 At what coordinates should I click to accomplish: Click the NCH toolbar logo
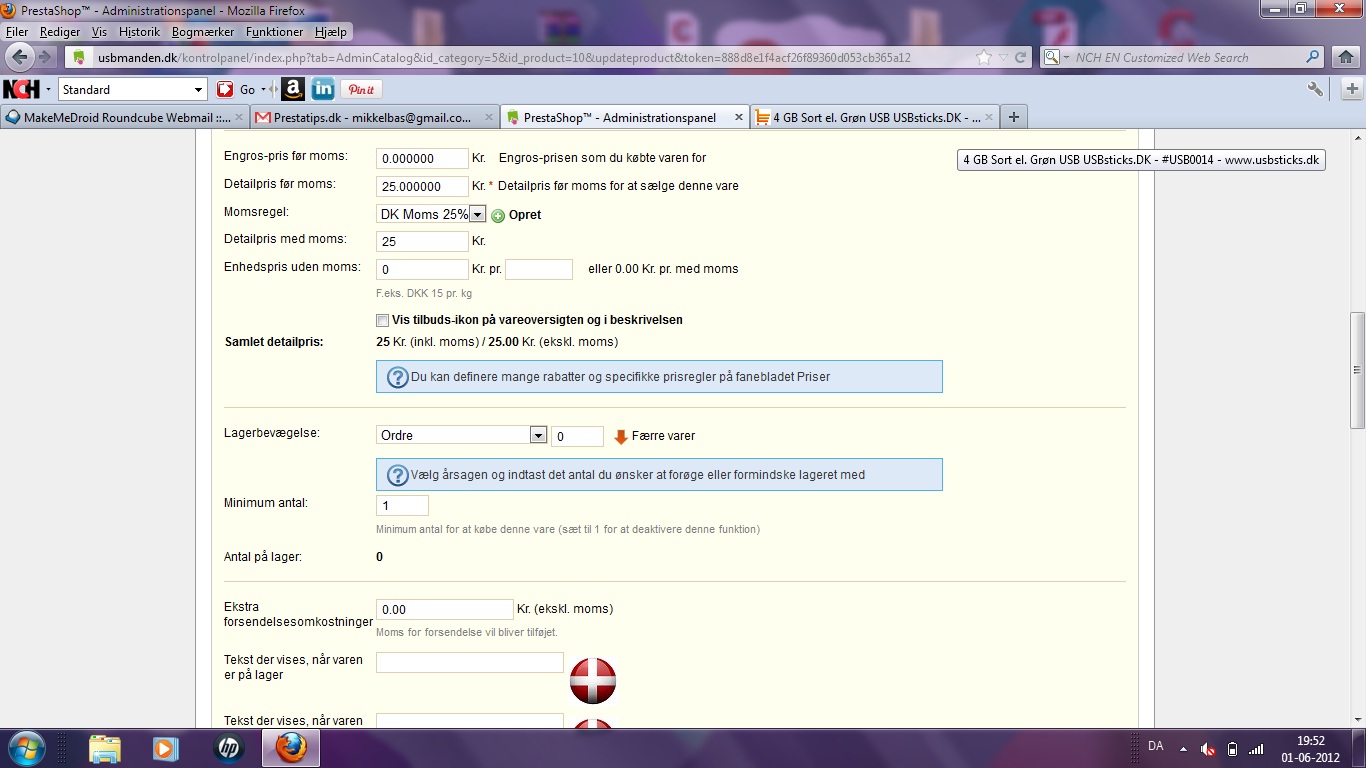pos(21,89)
